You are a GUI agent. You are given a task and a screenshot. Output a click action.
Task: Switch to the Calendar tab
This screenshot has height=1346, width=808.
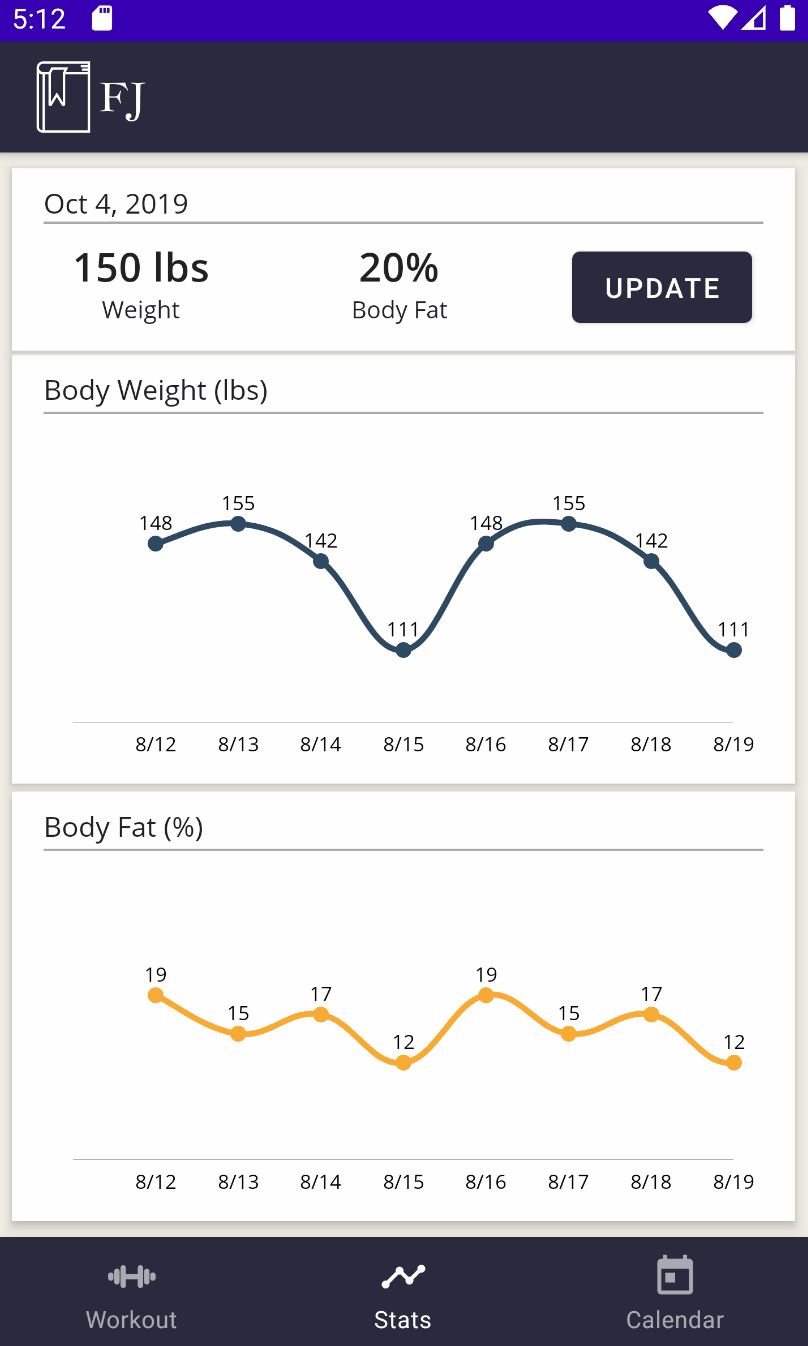pyautogui.click(x=674, y=1292)
